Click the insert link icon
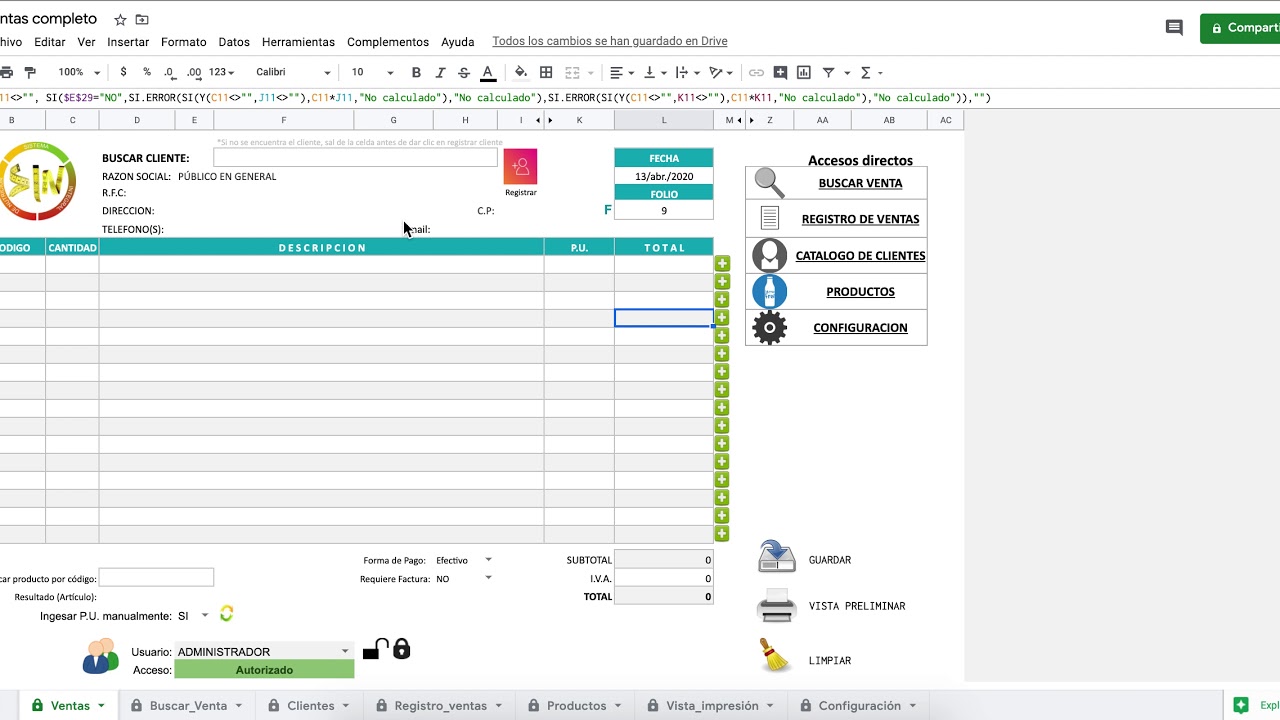The image size is (1280, 720). coord(756,72)
